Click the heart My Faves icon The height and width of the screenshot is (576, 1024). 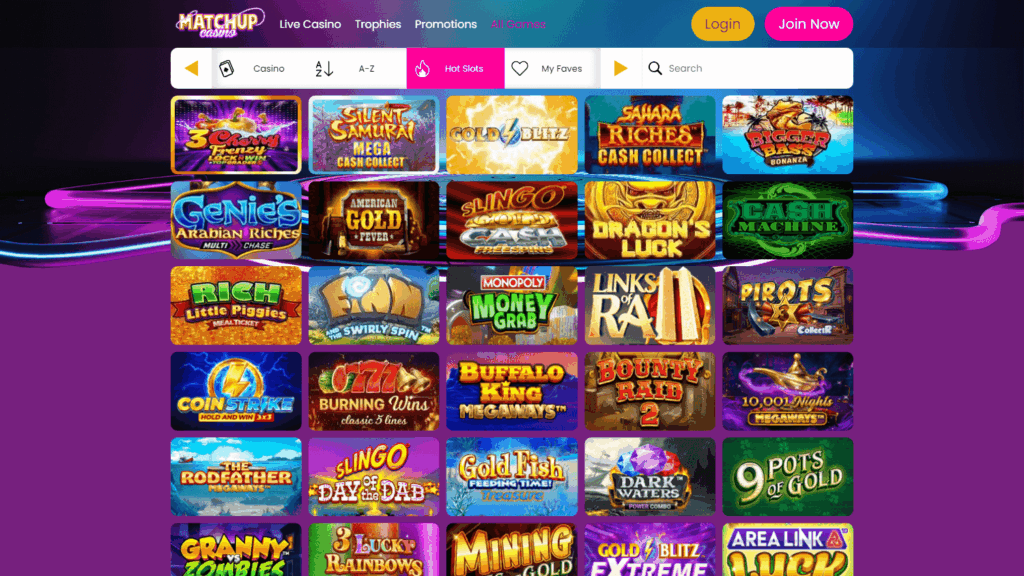coord(519,68)
